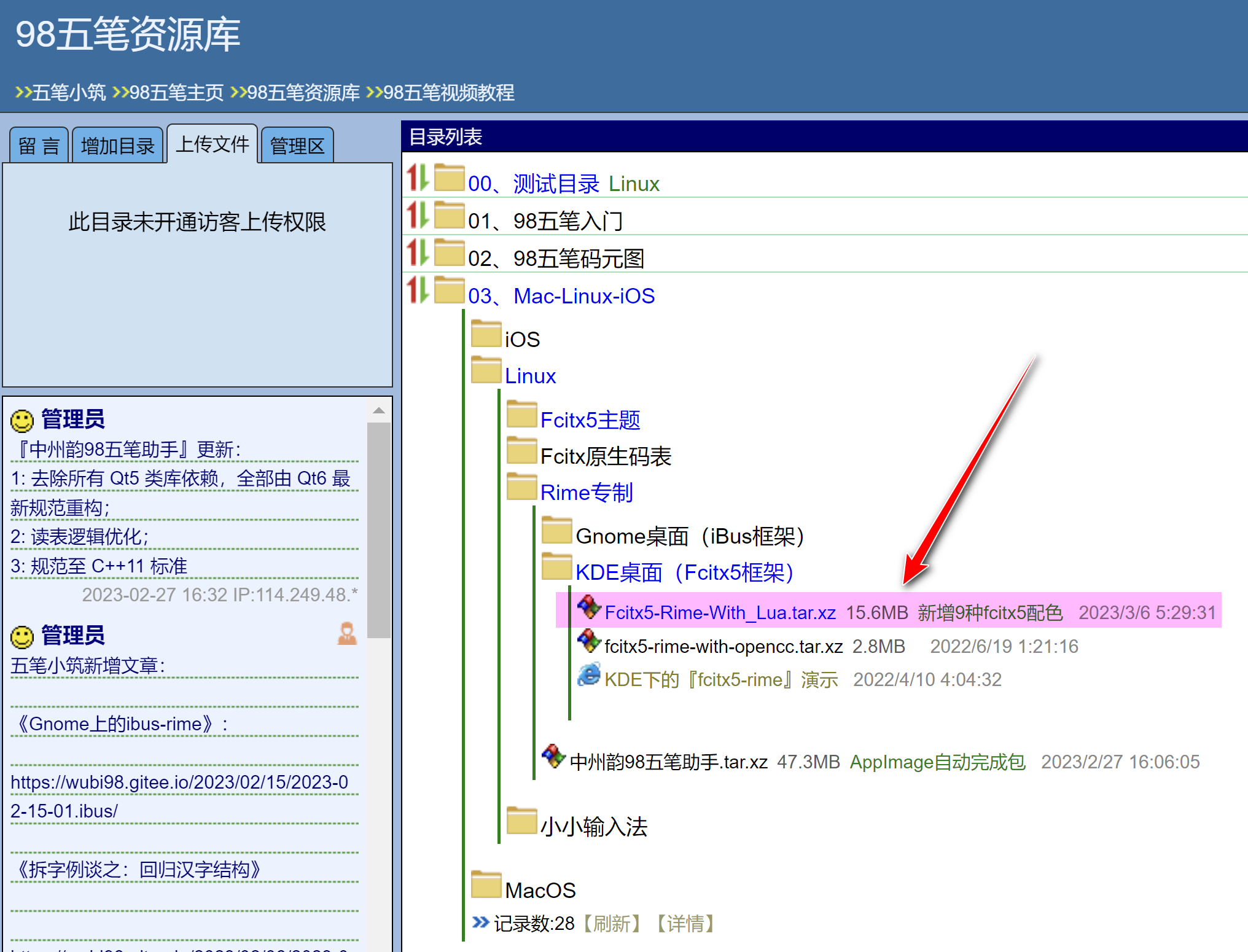Click the Fcitx5主题 folder icon

pyautogui.click(x=521, y=414)
